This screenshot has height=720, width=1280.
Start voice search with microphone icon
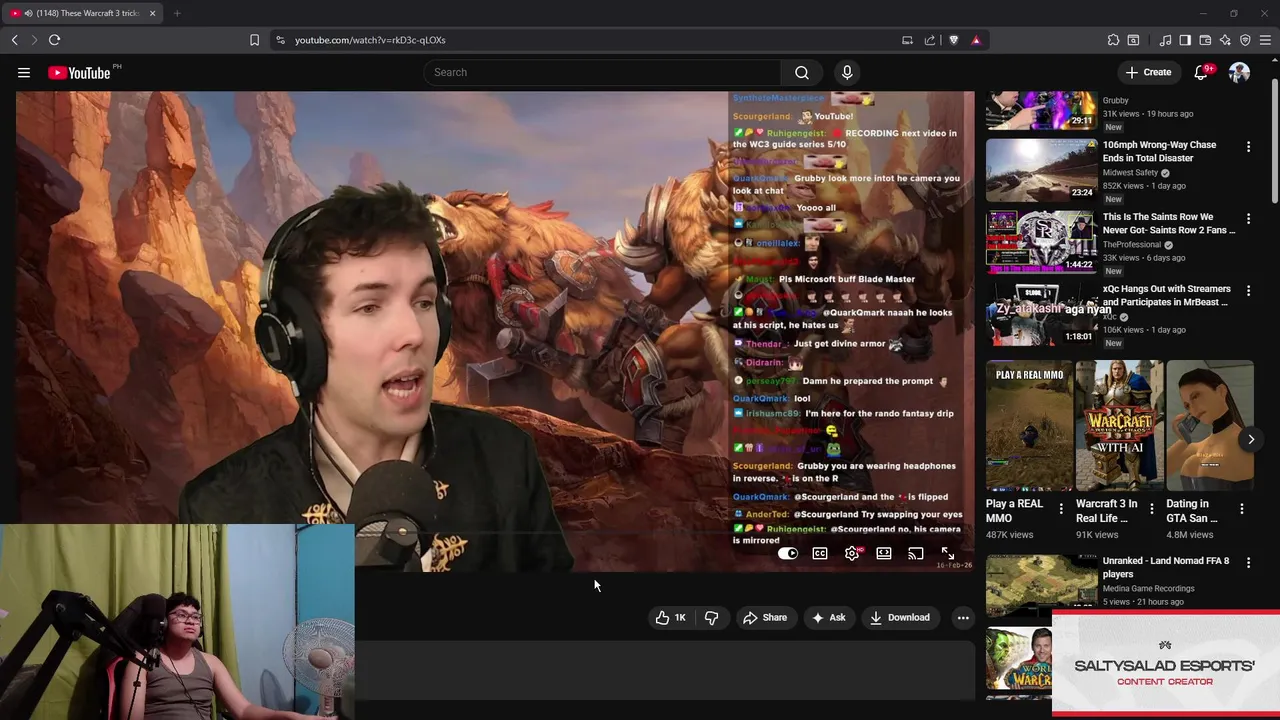click(847, 72)
